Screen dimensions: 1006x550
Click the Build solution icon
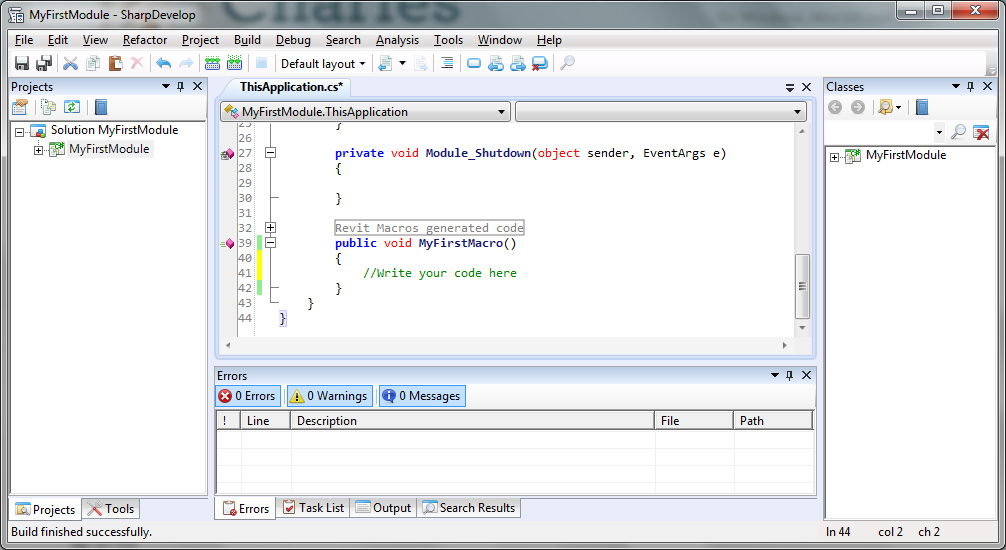[x=212, y=63]
